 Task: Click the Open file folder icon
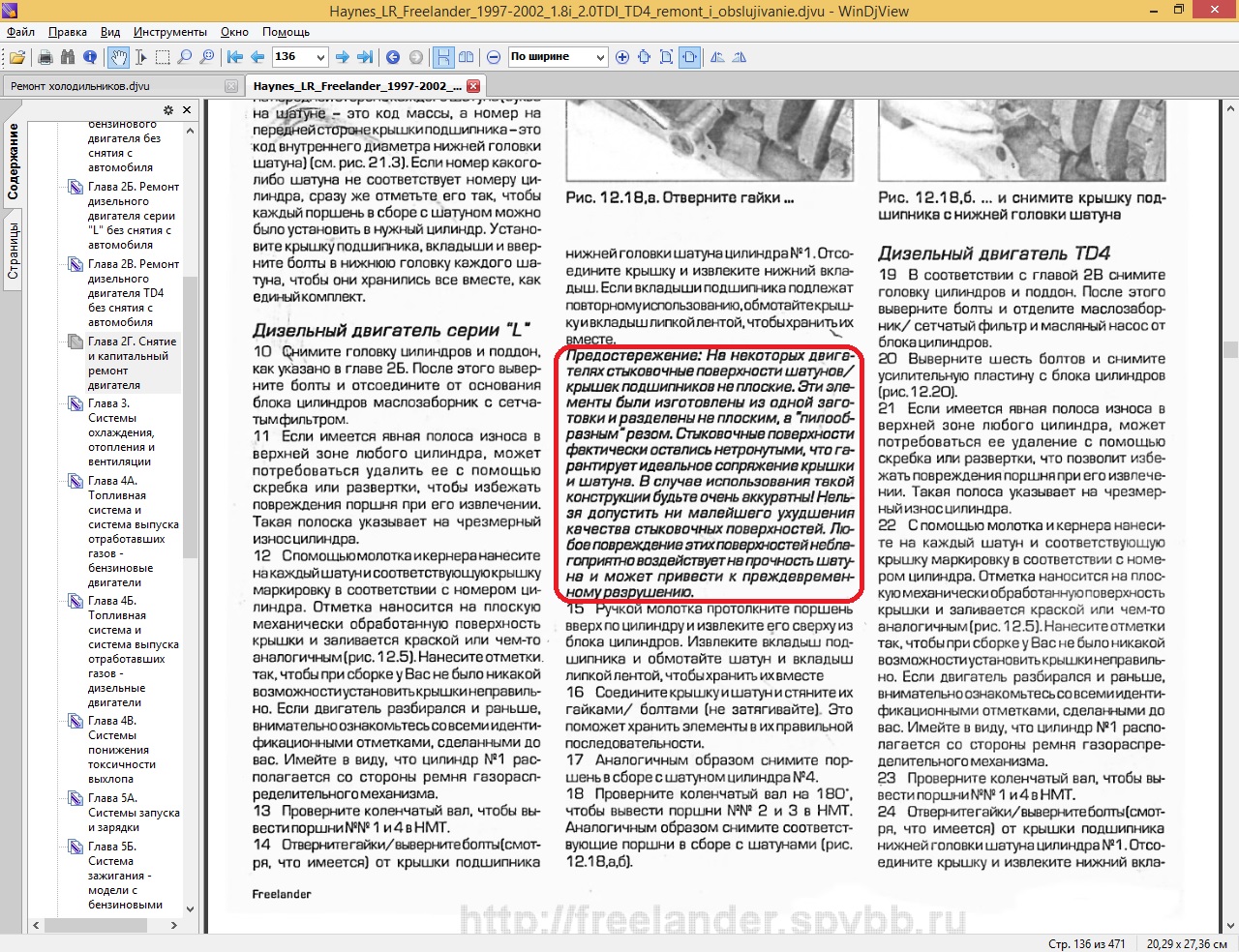[x=17, y=57]
